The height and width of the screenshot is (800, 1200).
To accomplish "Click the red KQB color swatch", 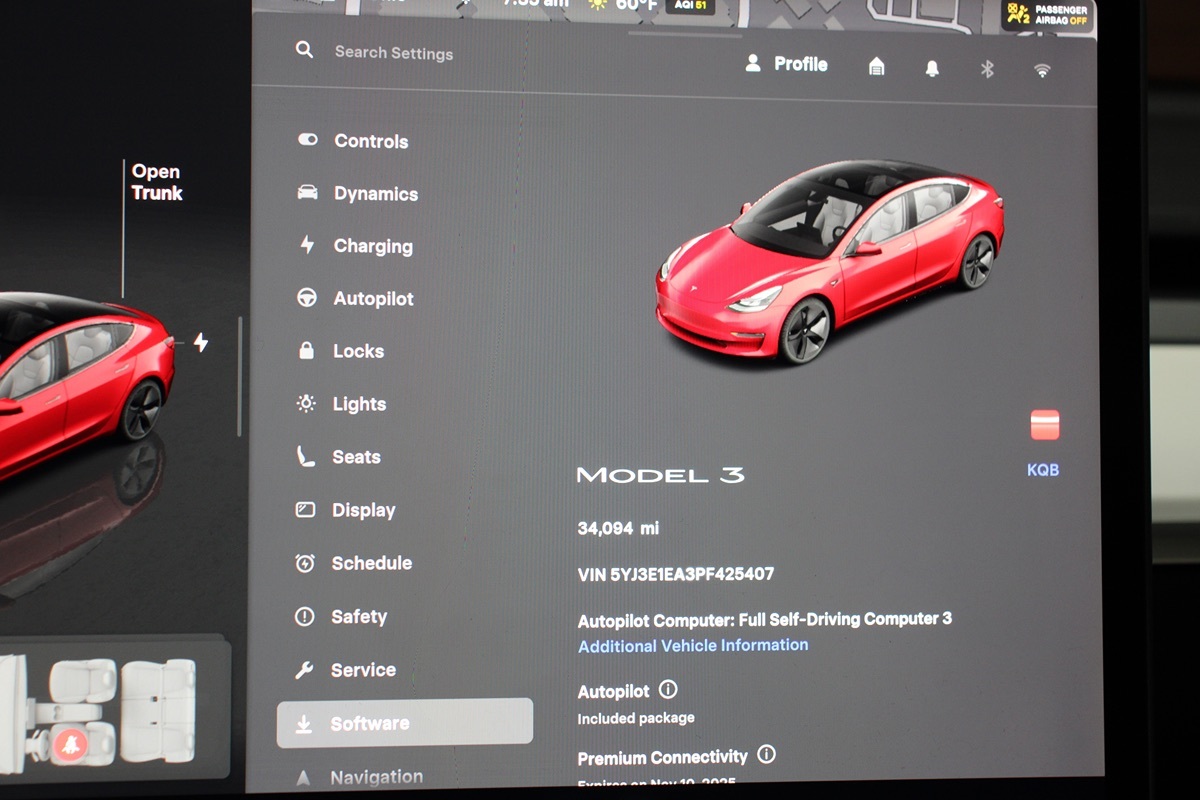I will point(1044,425).
